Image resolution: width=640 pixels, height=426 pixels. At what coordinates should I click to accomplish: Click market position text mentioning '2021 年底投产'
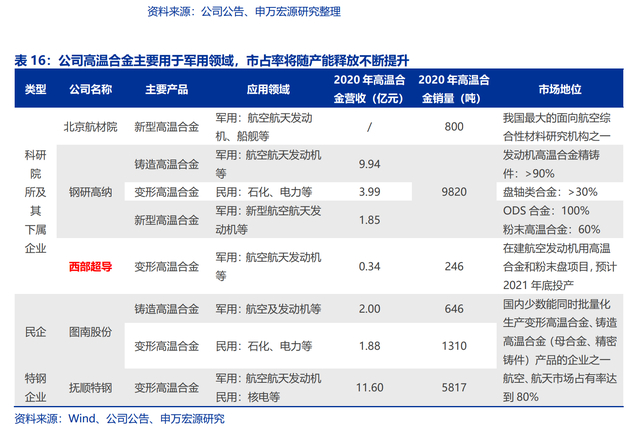pyautogui.click(x=560, y=266)
